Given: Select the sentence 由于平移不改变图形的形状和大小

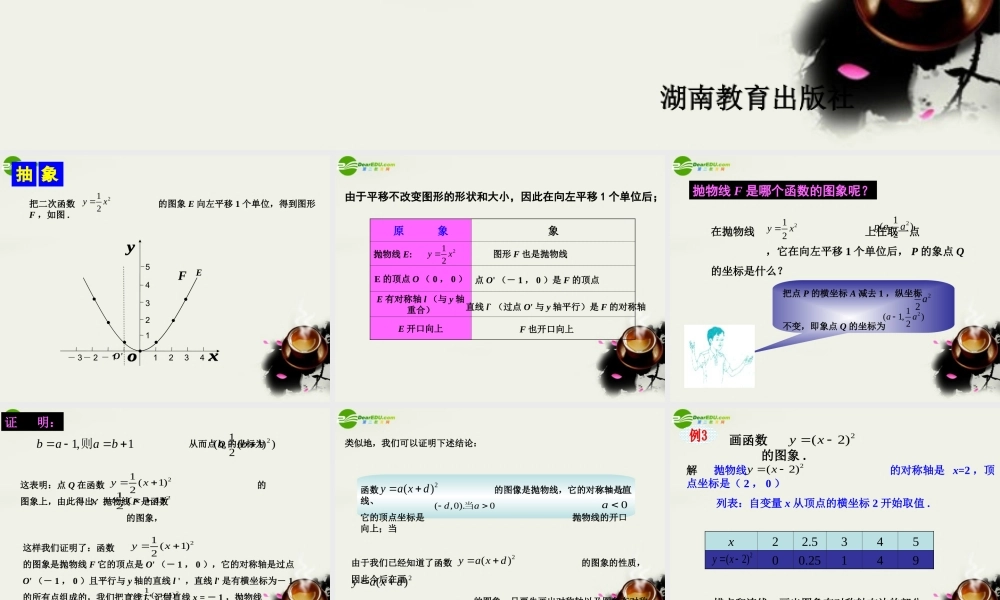Looking at the screenshot, I should click(x=431, y=197).
